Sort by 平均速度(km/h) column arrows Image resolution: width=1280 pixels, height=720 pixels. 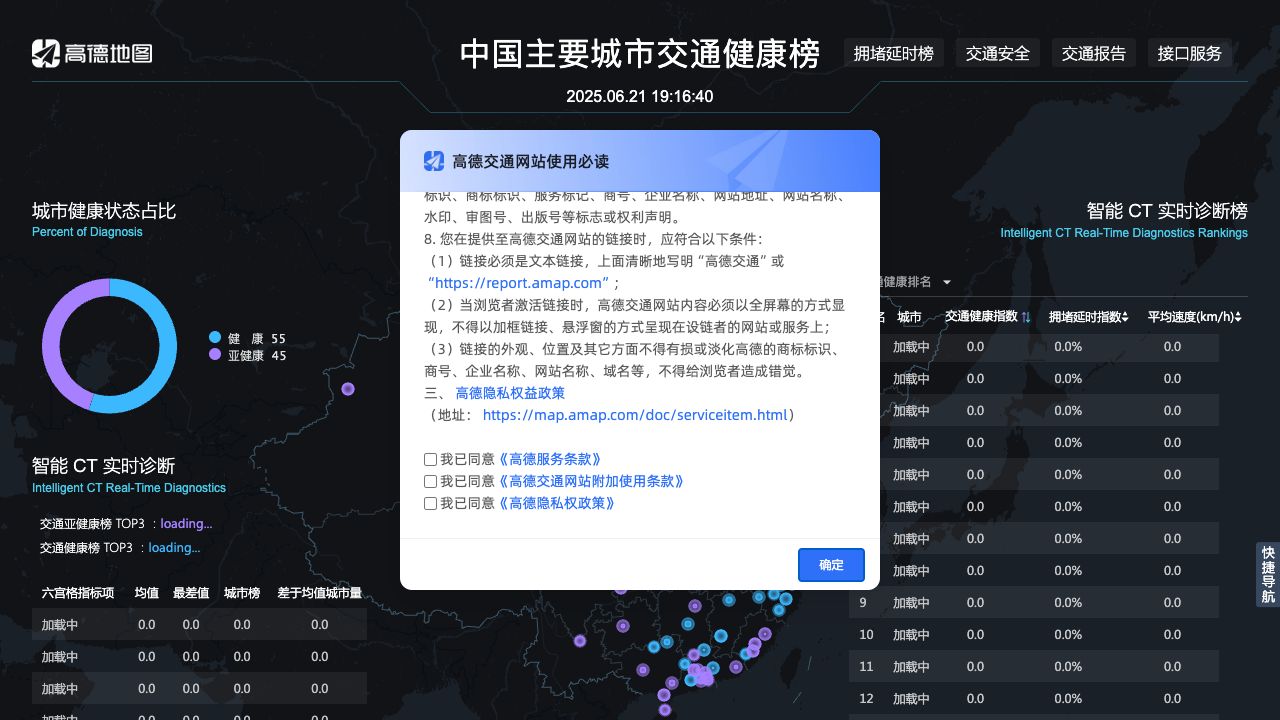coord(1238,317)
